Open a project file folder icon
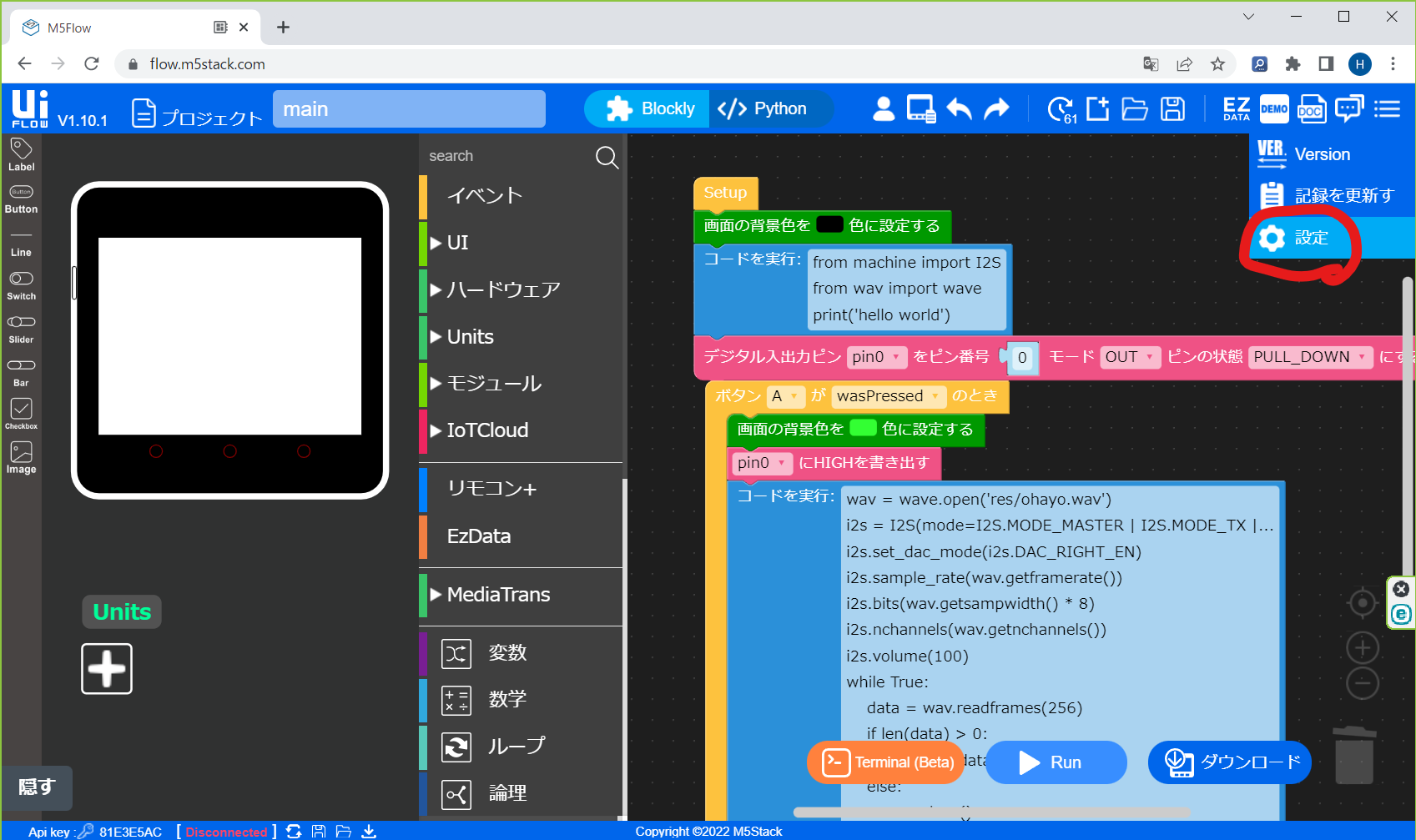 coord(1135,109)
